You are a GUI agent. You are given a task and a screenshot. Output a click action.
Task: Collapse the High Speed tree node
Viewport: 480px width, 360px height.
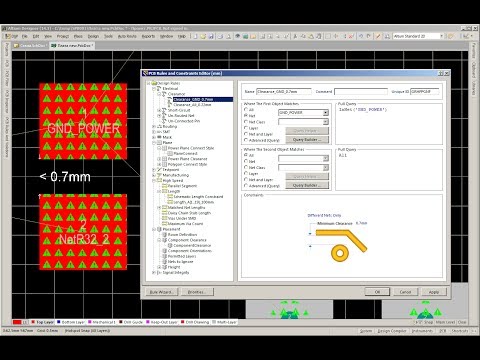(154, 180)
